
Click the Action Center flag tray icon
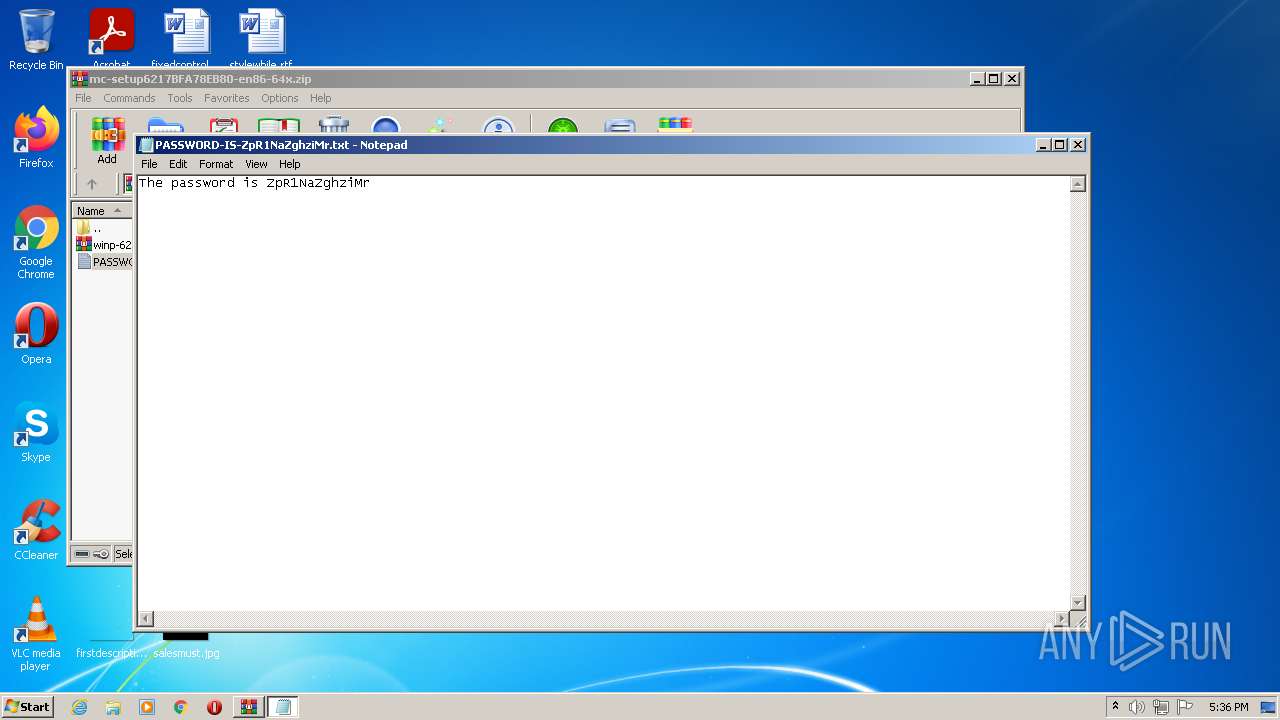coord(1185,707)
